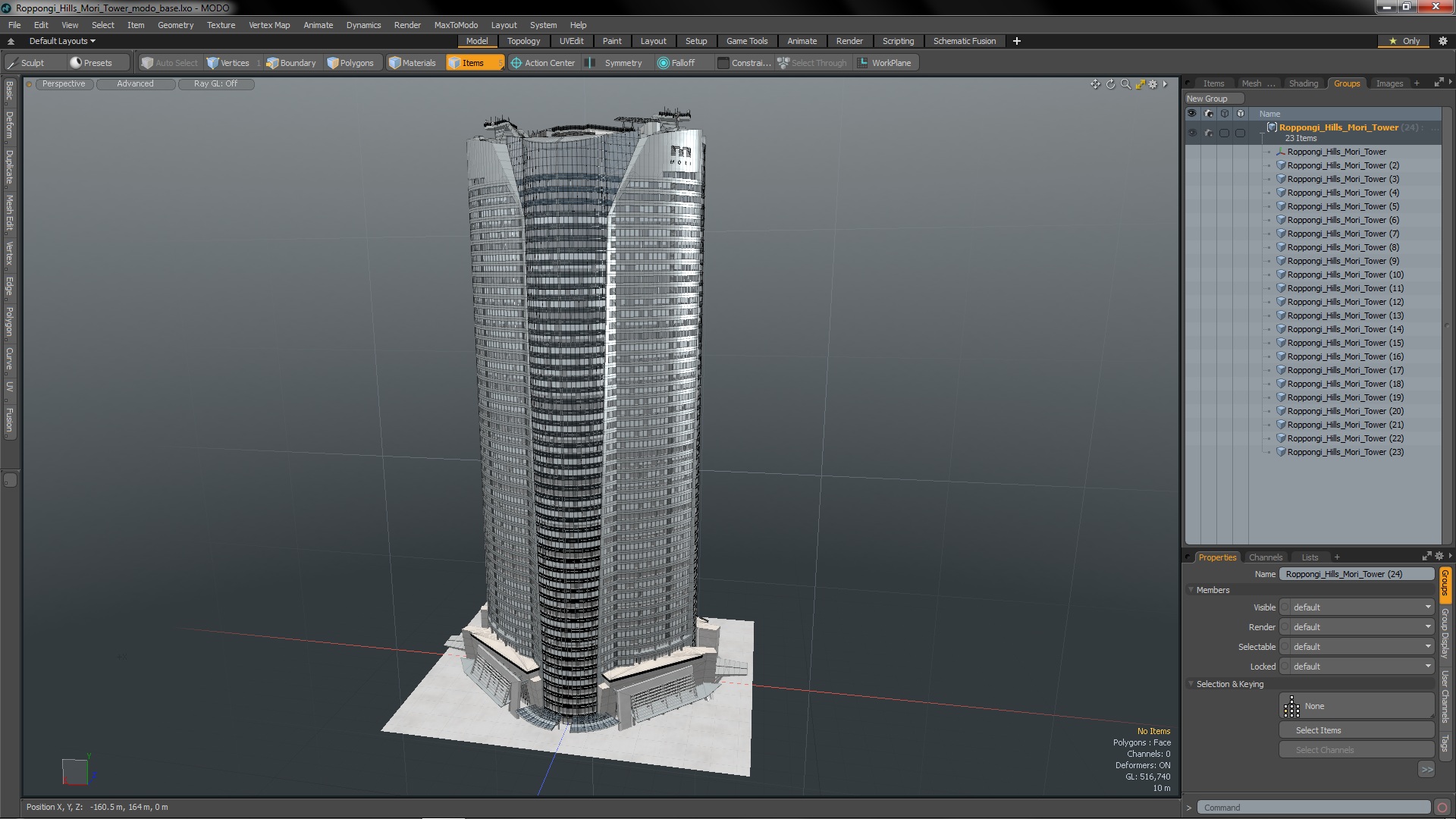1456x819 pixels.
Task: Open the viewport settings gear
Action: click(x=1153, y=84)
